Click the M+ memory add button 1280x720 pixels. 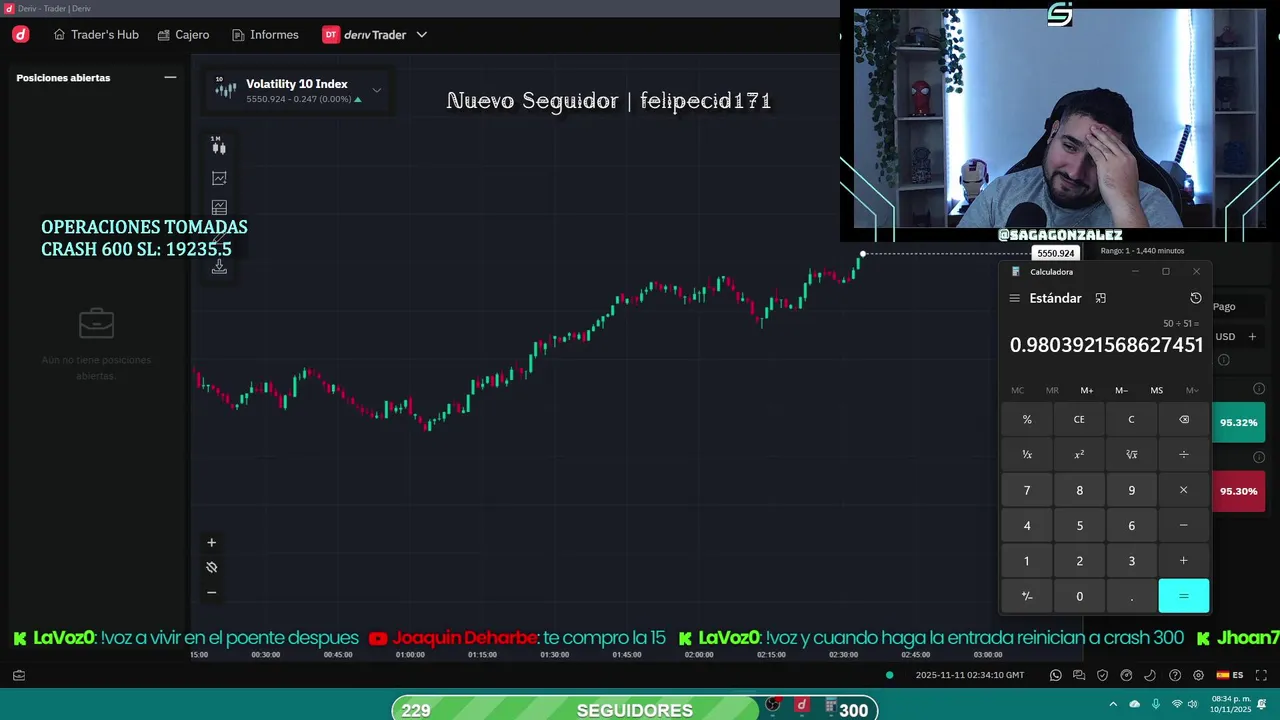click(1086, 390)
